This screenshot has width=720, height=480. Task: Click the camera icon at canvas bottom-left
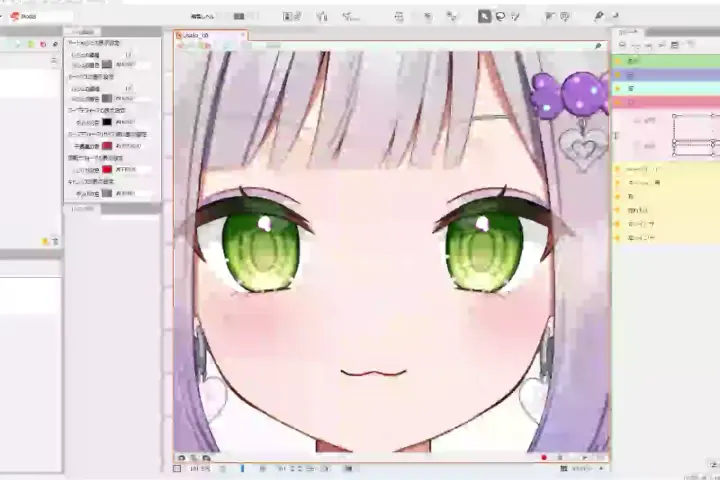coord(181,457)
